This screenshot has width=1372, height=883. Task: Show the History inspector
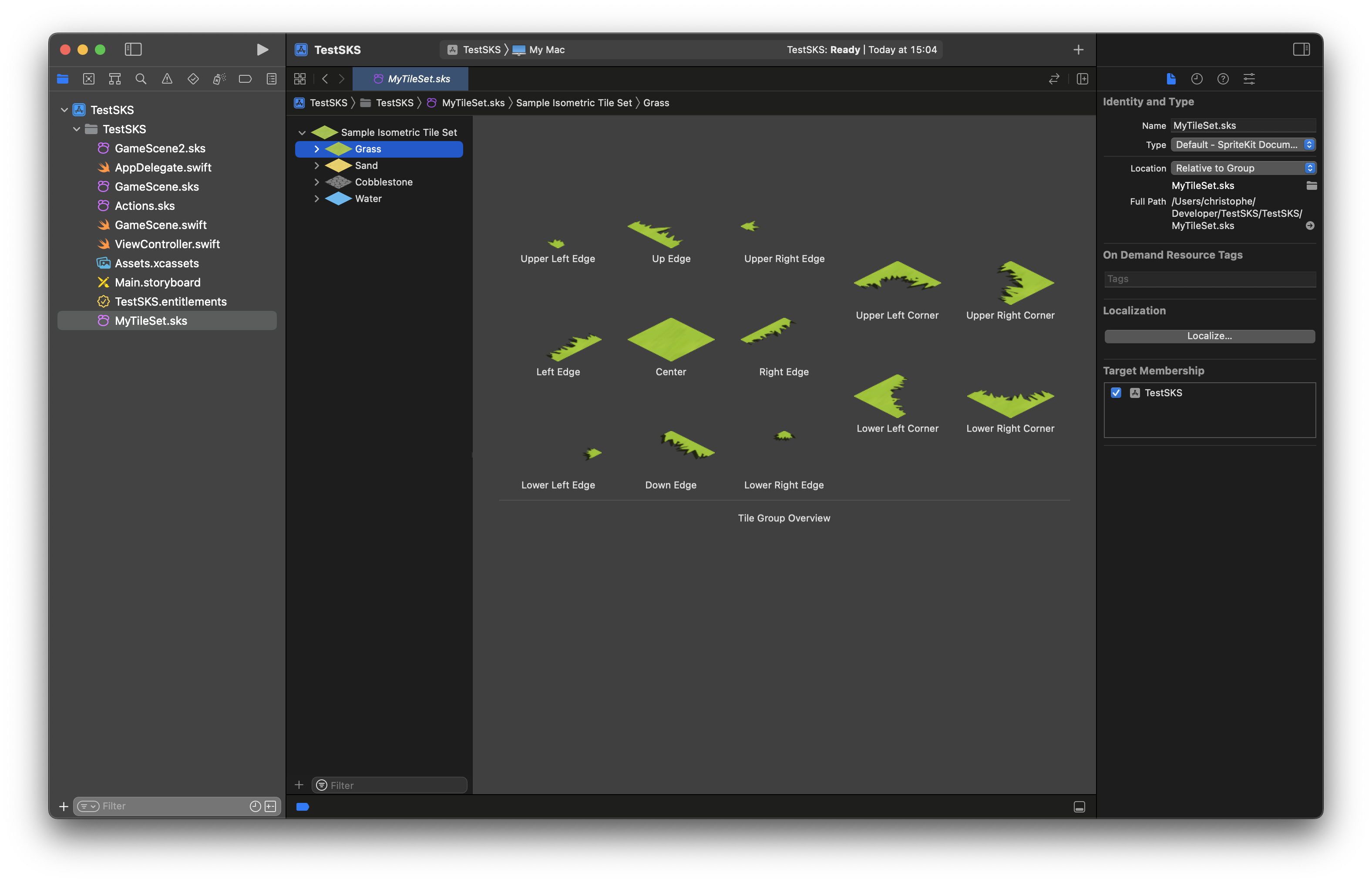click(x=1197, y=79)
